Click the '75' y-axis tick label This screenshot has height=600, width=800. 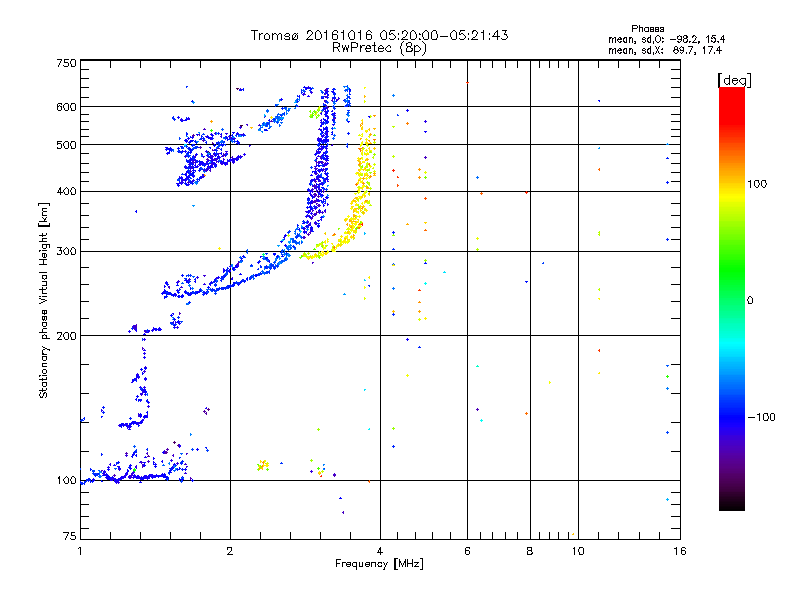(x=70, y=536)
